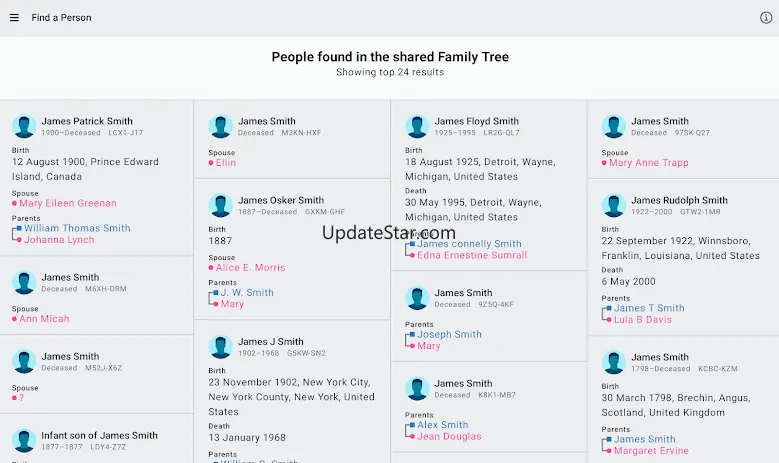Click James Floyd Smith's avatar icon
Screen dimensions: 779x463
tap(417, 126)
